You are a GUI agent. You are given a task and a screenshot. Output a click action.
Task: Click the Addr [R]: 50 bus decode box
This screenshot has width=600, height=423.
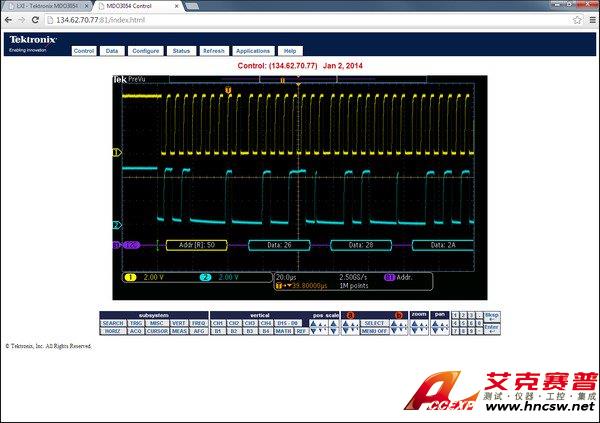[197, 245]
